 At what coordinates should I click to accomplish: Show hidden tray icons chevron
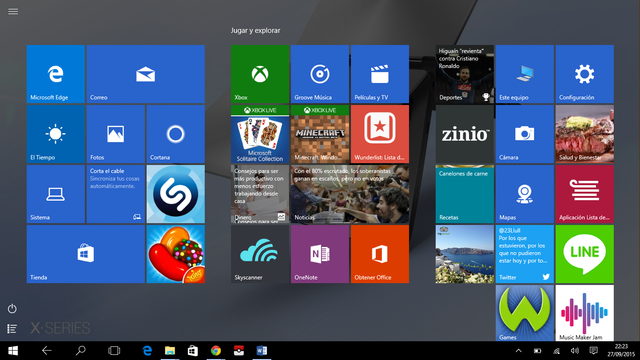pos(518,351)
